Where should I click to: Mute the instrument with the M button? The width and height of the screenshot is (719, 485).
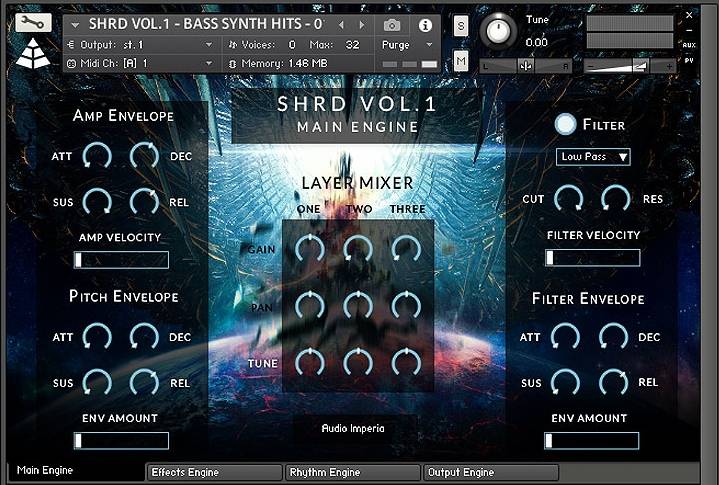[460, 62]
